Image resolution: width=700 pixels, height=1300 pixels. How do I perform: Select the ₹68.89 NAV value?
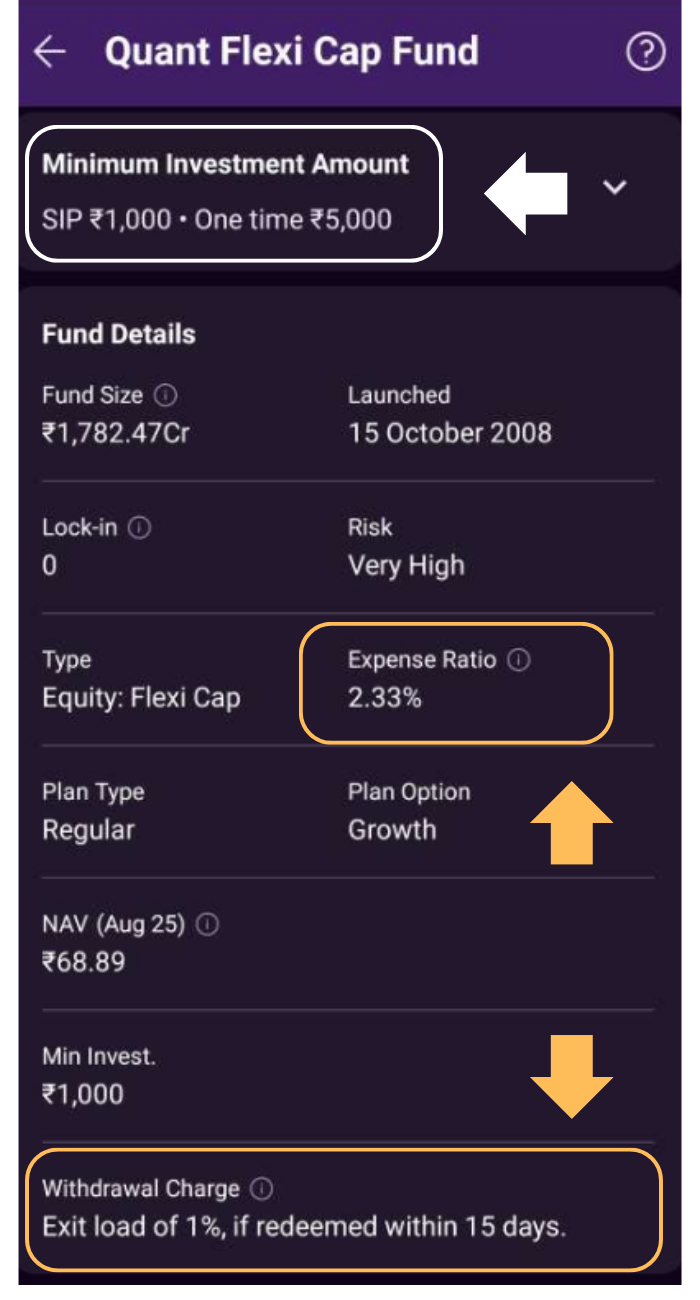click(84, 963)
